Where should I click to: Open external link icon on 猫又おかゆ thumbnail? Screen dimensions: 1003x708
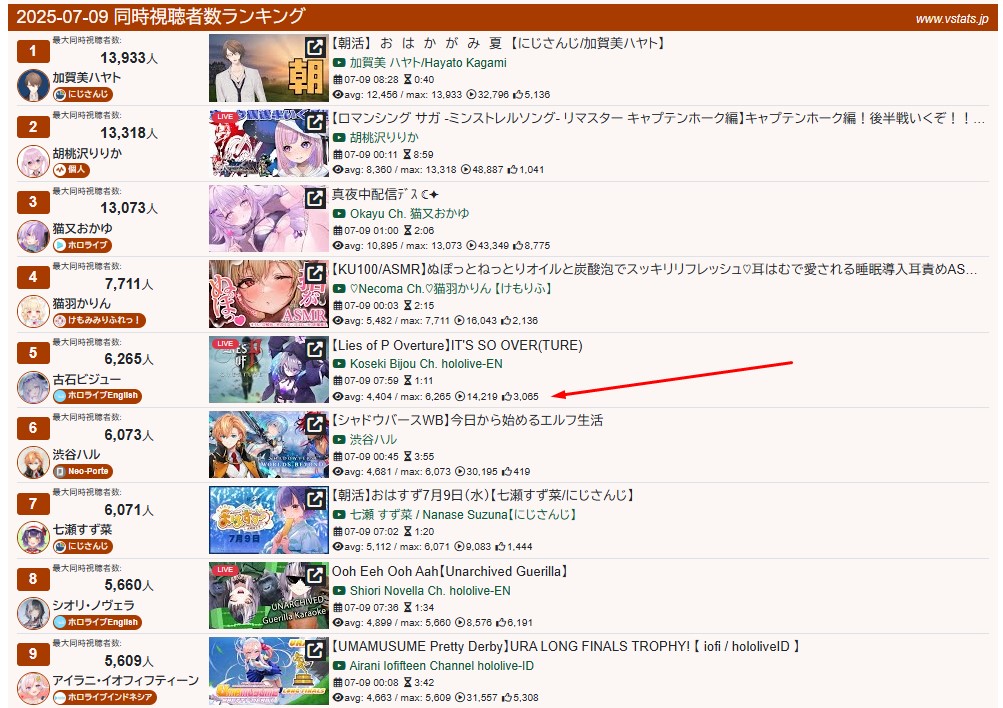tap(314, 198)
